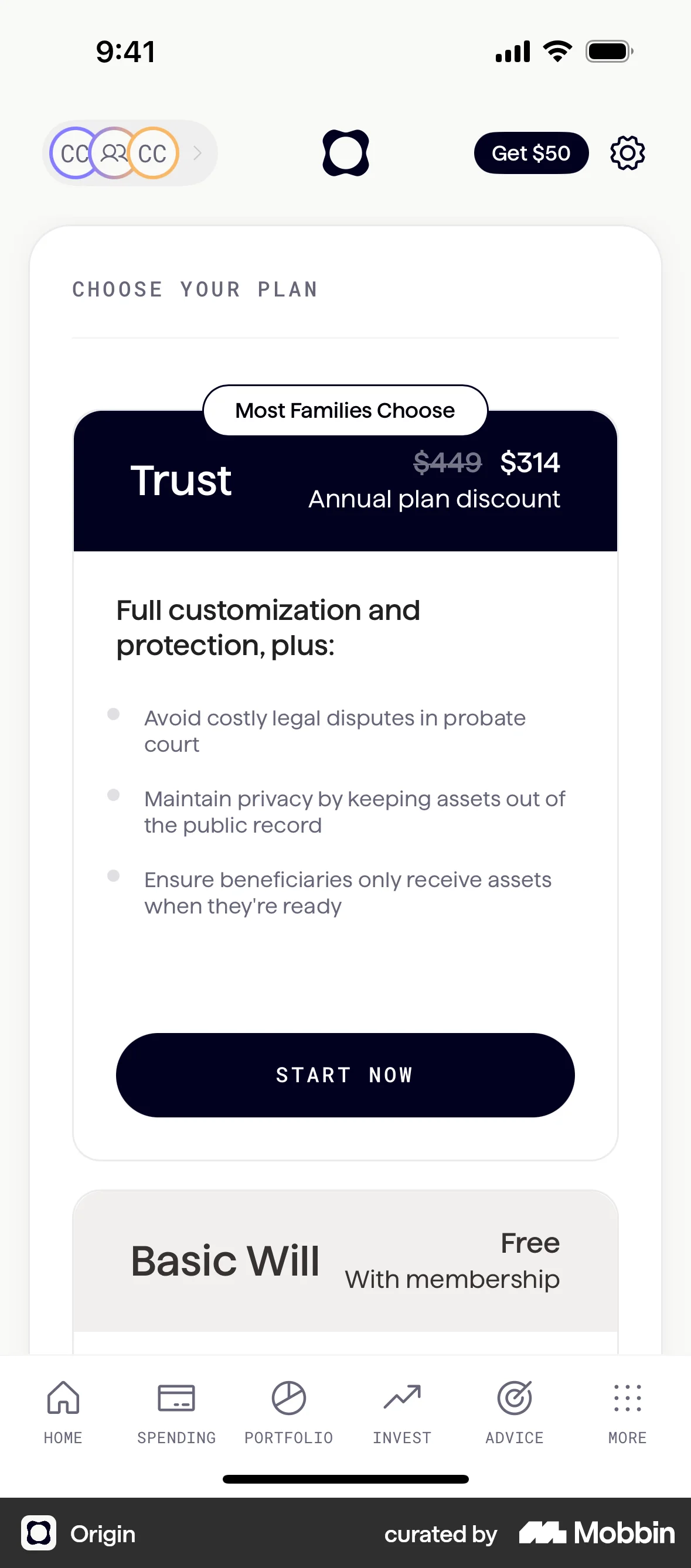Open the Spending card icon
This screenshot has height=1568, width=691.
[176, 1398]
